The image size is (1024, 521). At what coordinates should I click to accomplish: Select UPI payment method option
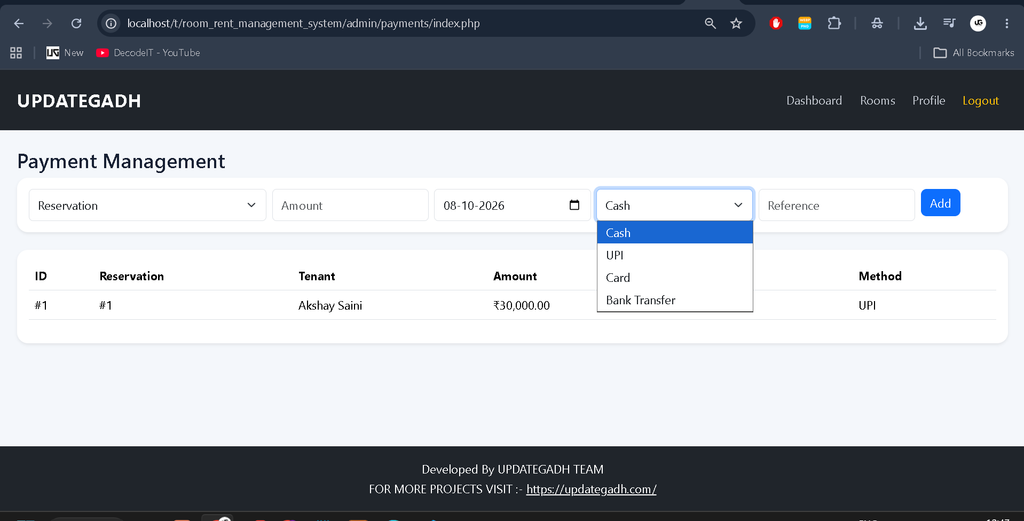(x=675, y=255)
